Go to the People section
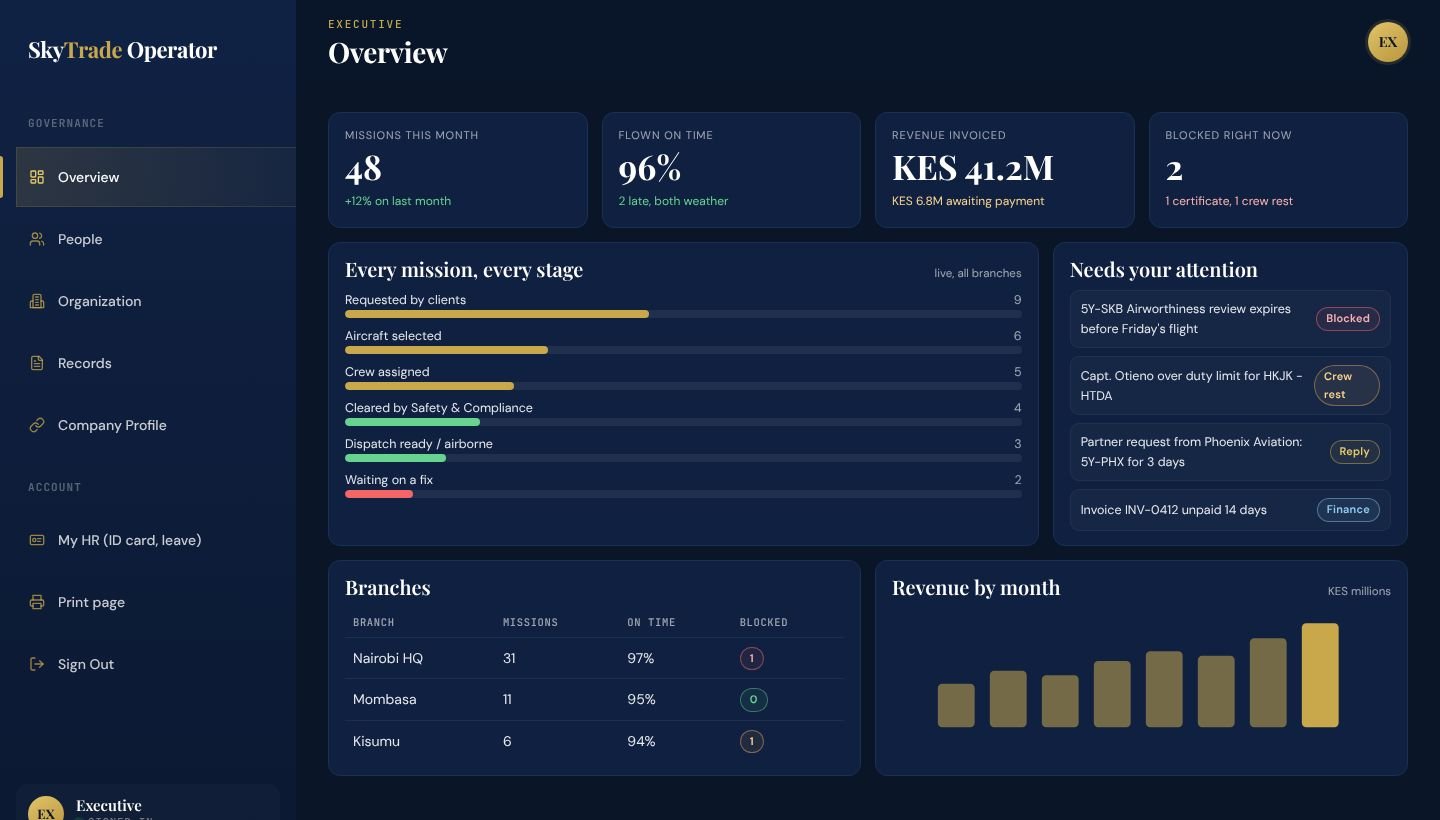This screenshot has width=1440, height=820. (155, 239)
